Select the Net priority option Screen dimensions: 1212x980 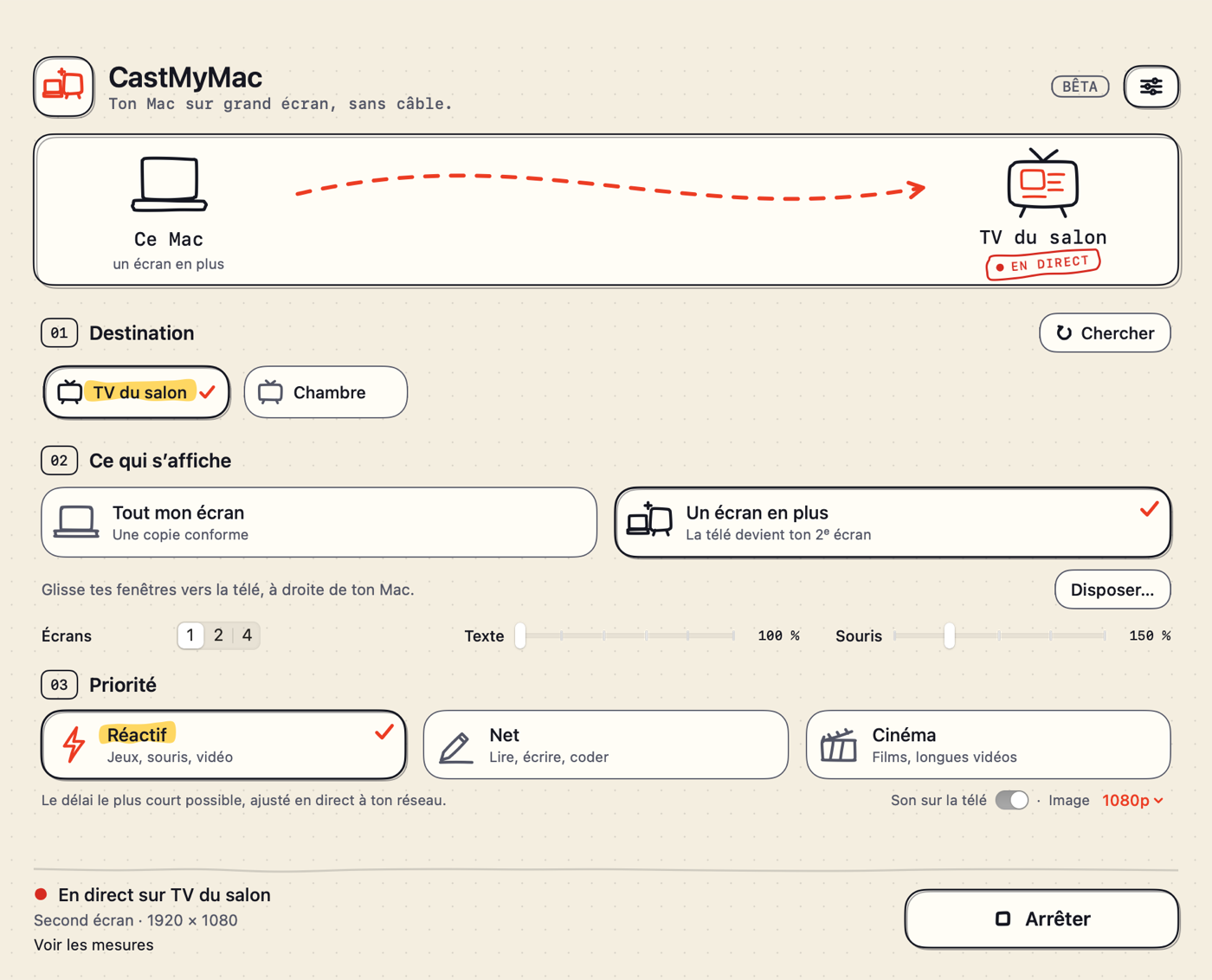point(606,745)
